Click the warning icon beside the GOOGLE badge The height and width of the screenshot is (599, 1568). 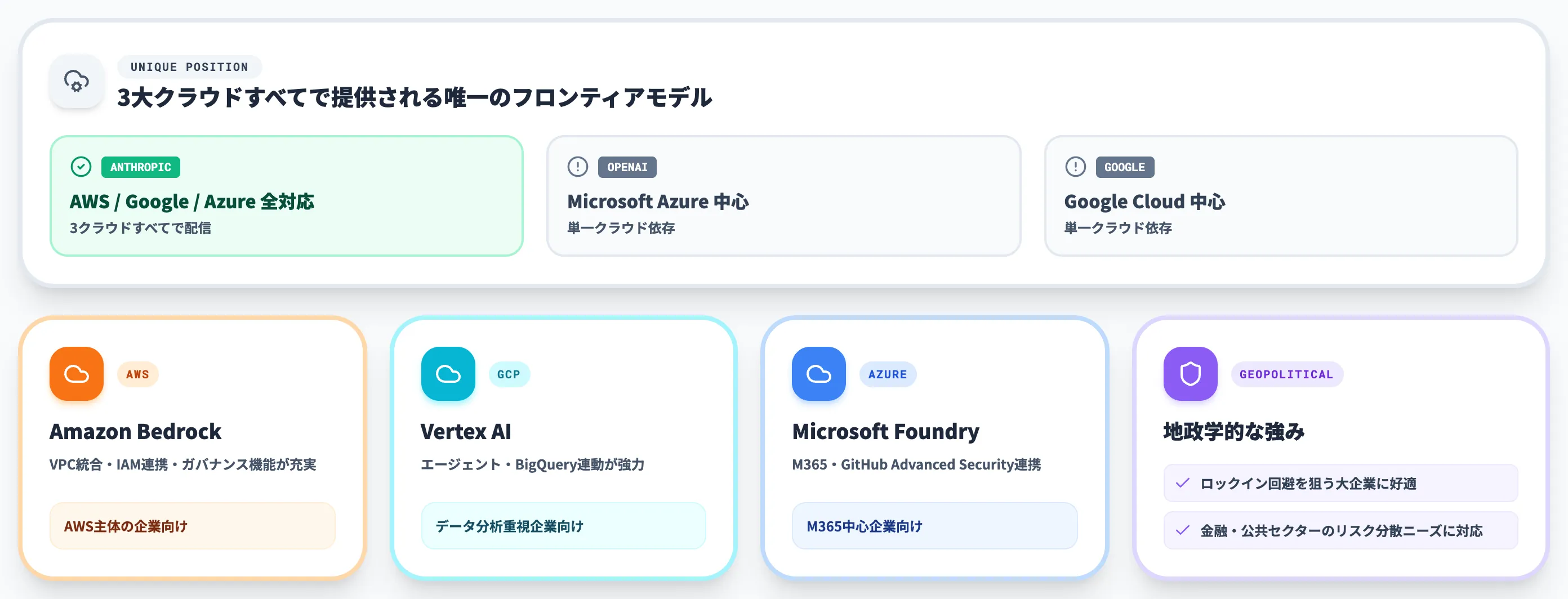tap(1075, 167)
